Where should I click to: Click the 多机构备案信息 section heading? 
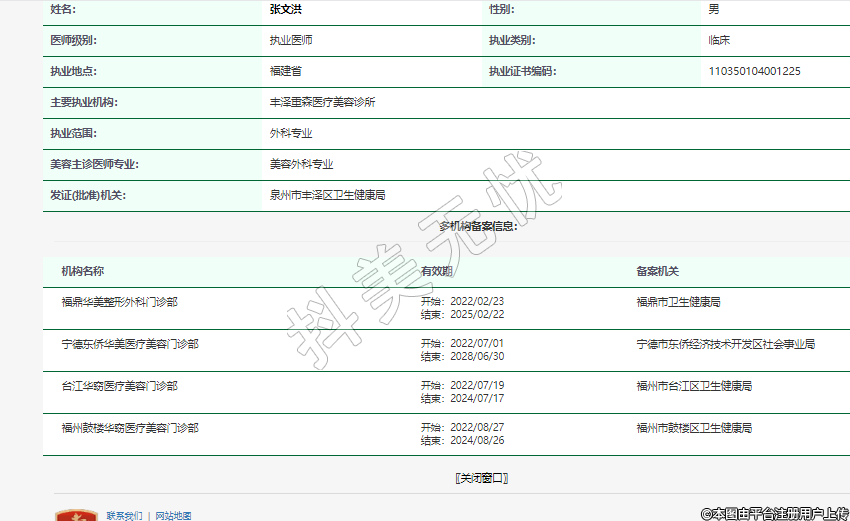478,227
